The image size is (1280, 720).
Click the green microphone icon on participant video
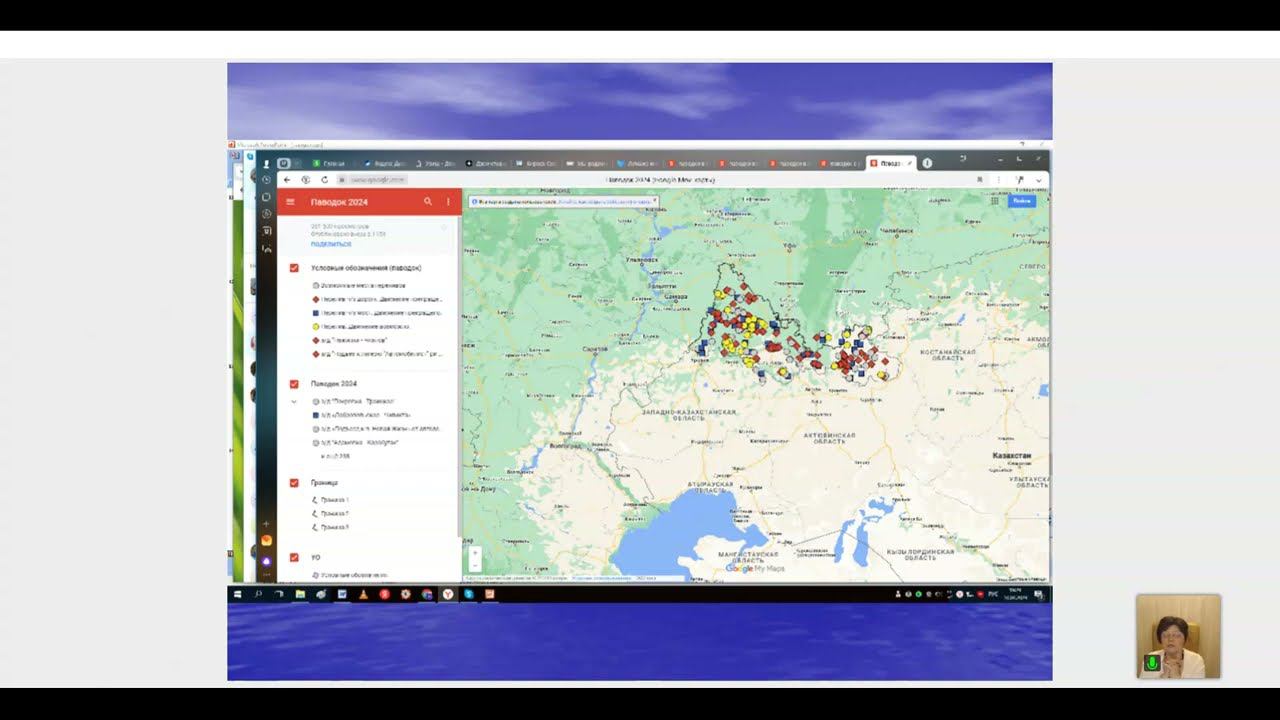1152,663
